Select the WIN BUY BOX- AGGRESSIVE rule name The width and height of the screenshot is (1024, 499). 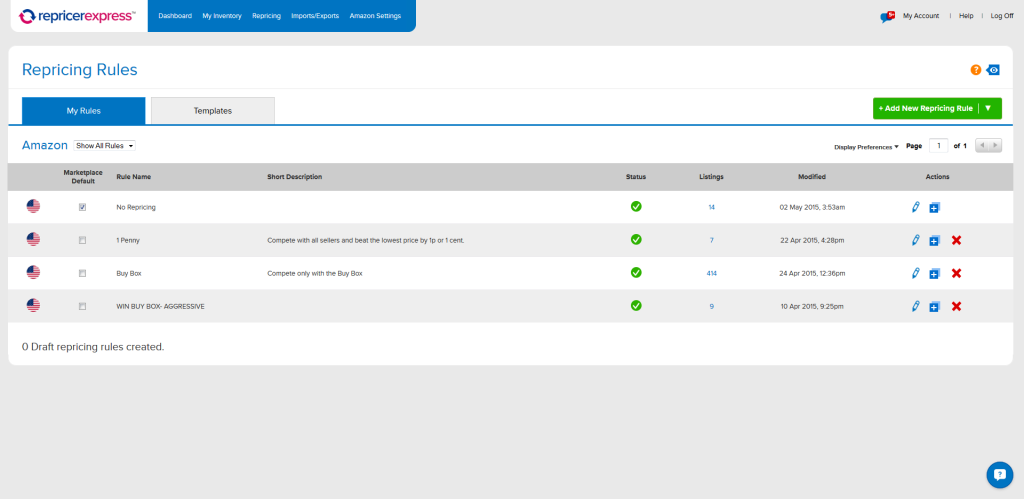tap(160, 306)
